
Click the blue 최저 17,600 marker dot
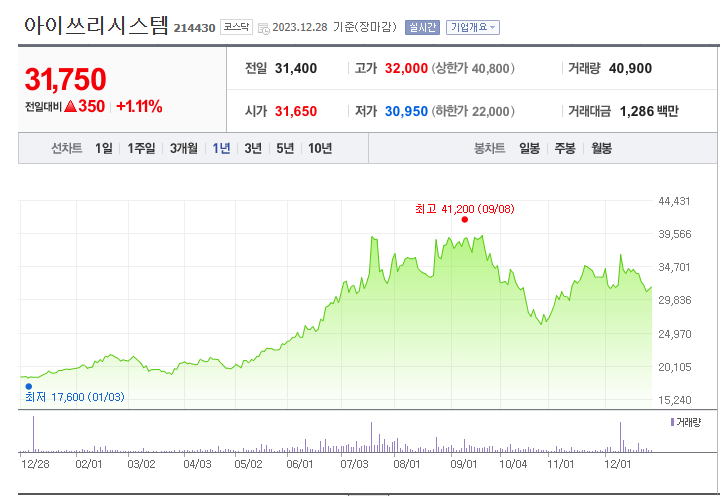point(29,386)
